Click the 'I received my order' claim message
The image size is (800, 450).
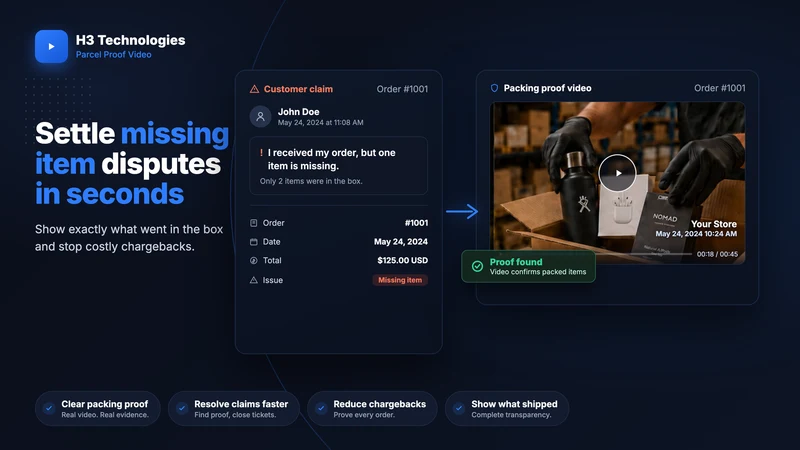click(332, 159)
